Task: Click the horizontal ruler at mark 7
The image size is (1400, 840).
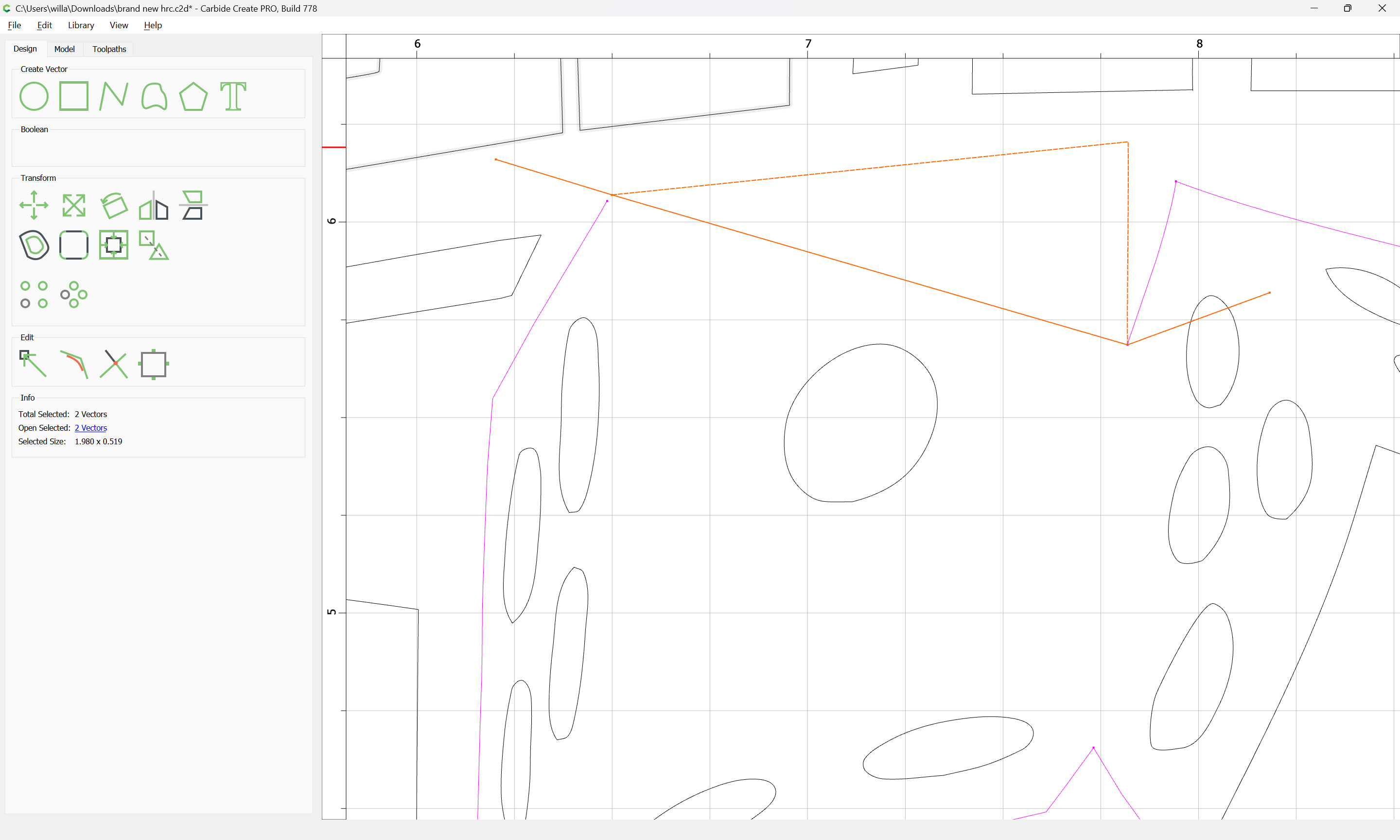Action: [x=808, y=44]
